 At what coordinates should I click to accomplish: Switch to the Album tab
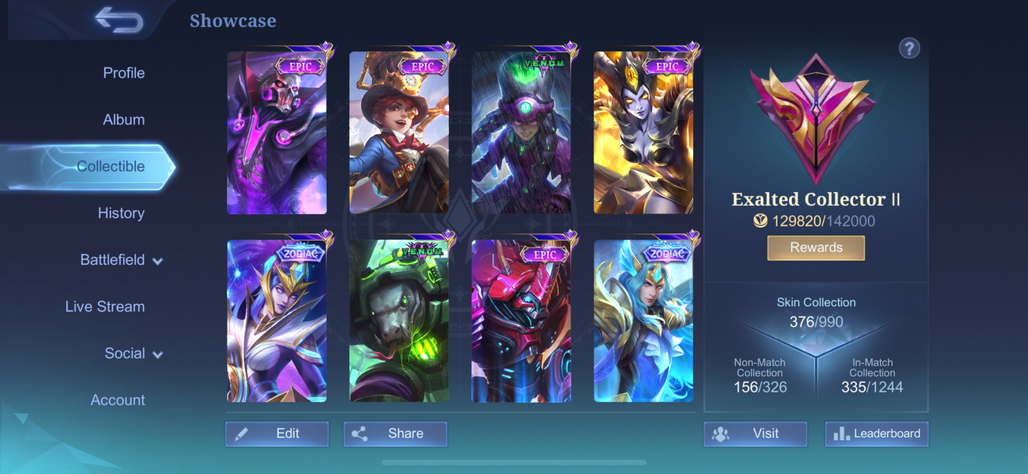click(x=124, y=120)
